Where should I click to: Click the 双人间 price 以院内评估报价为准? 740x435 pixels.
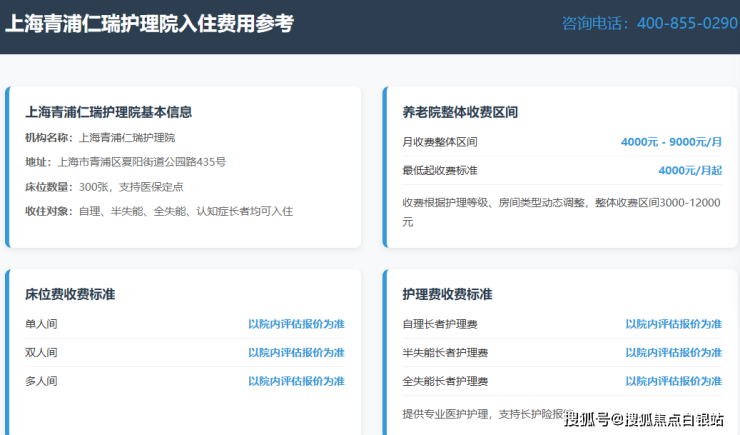coord(296,352)
